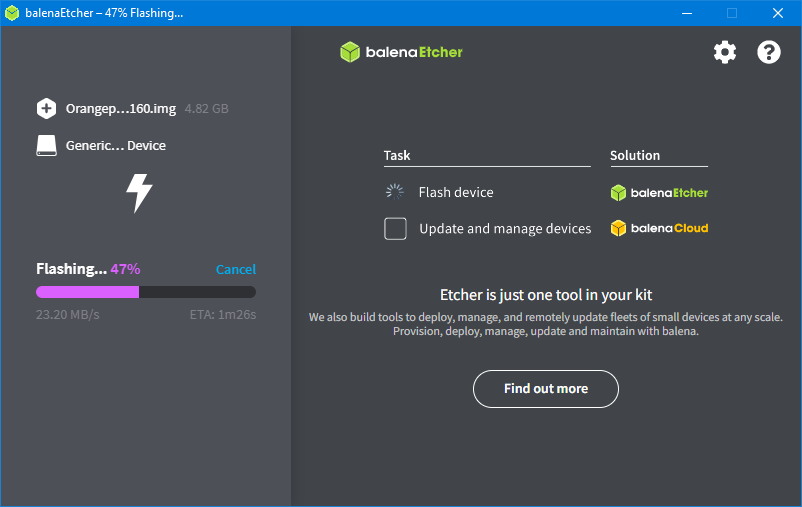Click the spinner next to Flash device

[x=396, y=192]
